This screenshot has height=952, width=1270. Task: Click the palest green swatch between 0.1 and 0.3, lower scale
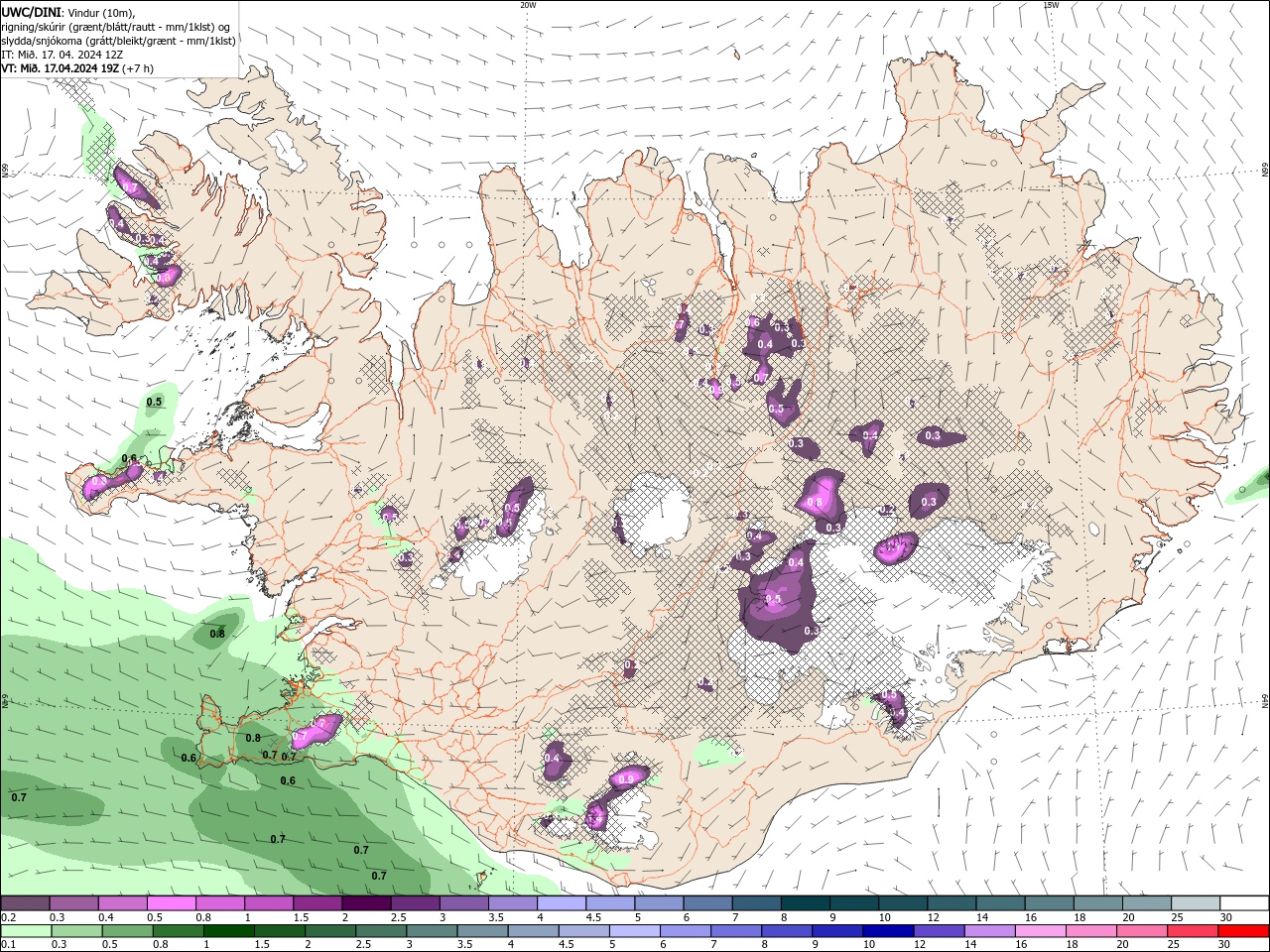[x=26, y=931]
